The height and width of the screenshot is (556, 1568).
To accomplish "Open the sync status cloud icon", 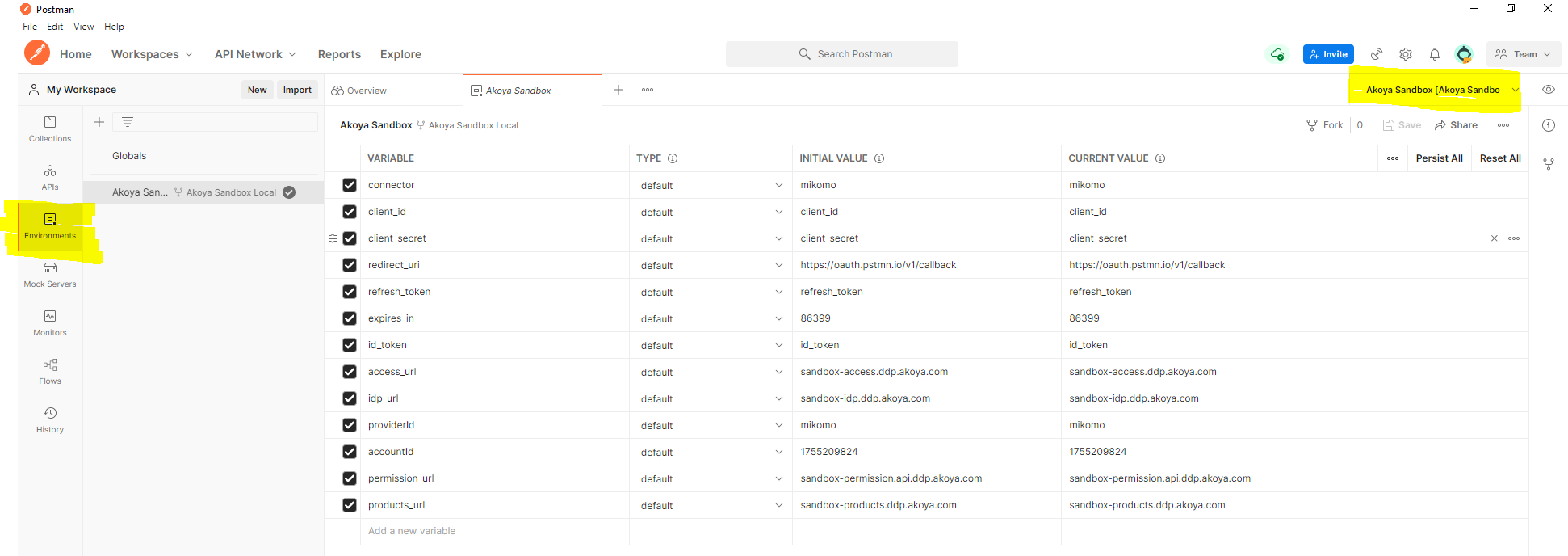I will point(1277,54).
